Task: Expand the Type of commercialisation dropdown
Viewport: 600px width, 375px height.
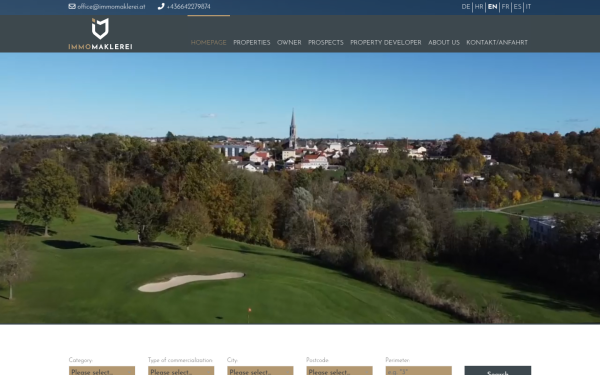Action: coord(181,371)
